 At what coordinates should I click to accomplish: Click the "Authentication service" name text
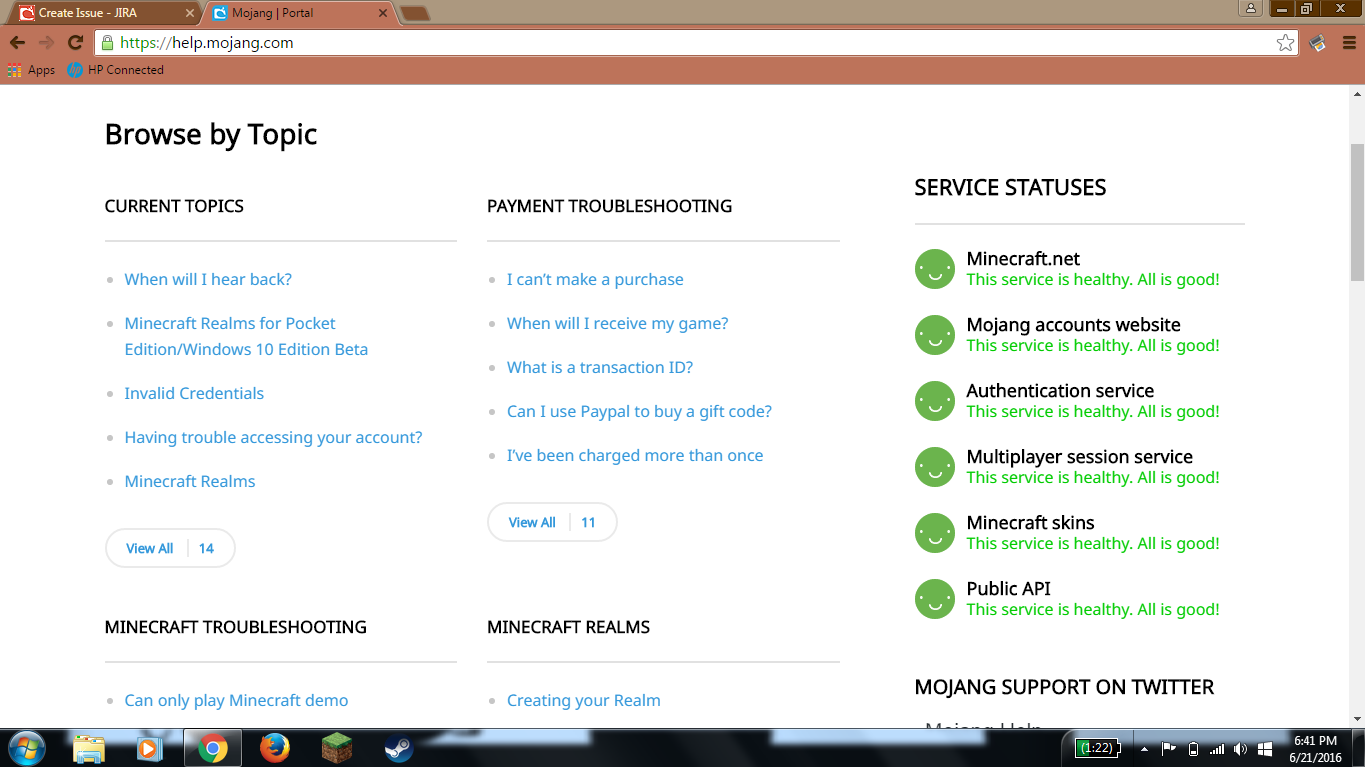1060,391
